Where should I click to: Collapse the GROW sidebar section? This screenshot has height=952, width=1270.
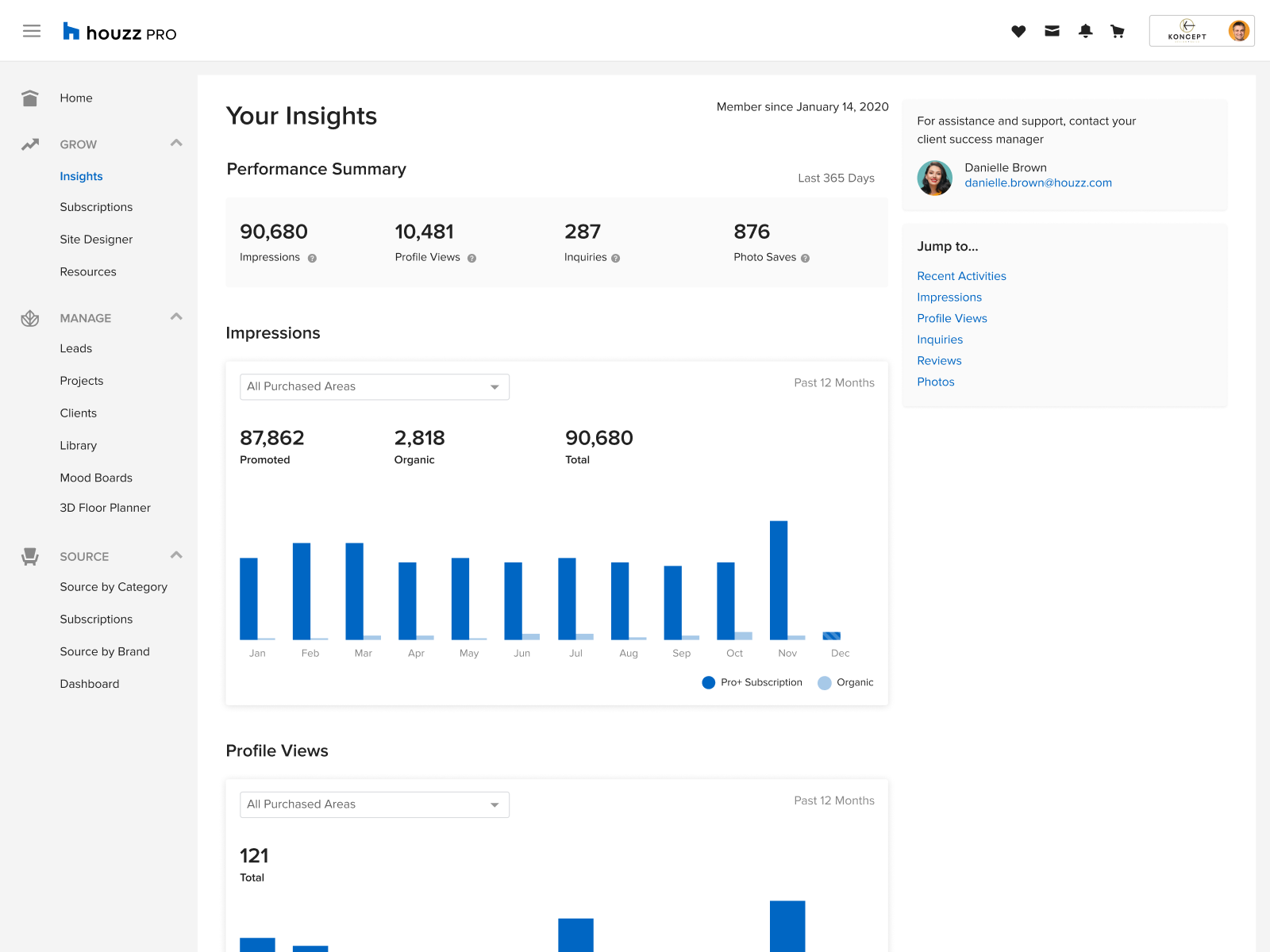pyautogui.click(x=176, y=144)
